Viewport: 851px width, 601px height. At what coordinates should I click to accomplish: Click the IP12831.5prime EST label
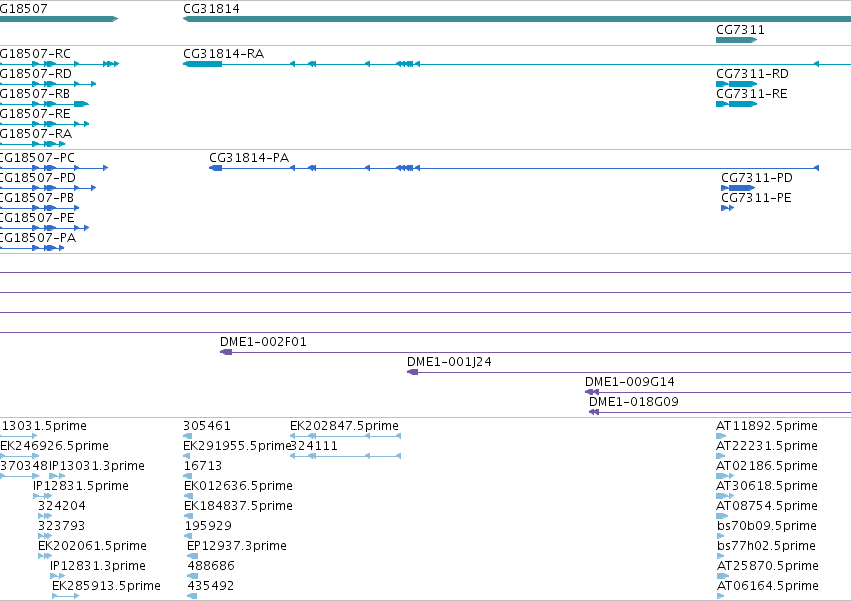[x=81, y=486]
